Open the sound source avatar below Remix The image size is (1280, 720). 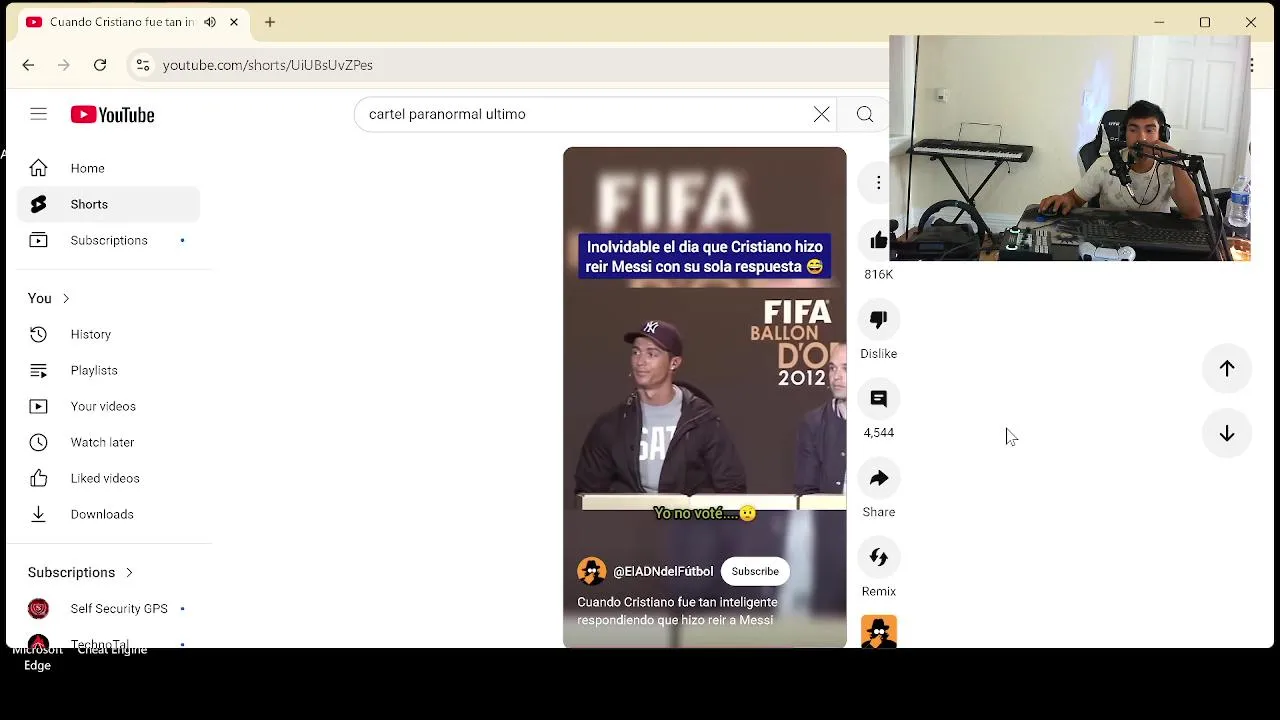878,632
